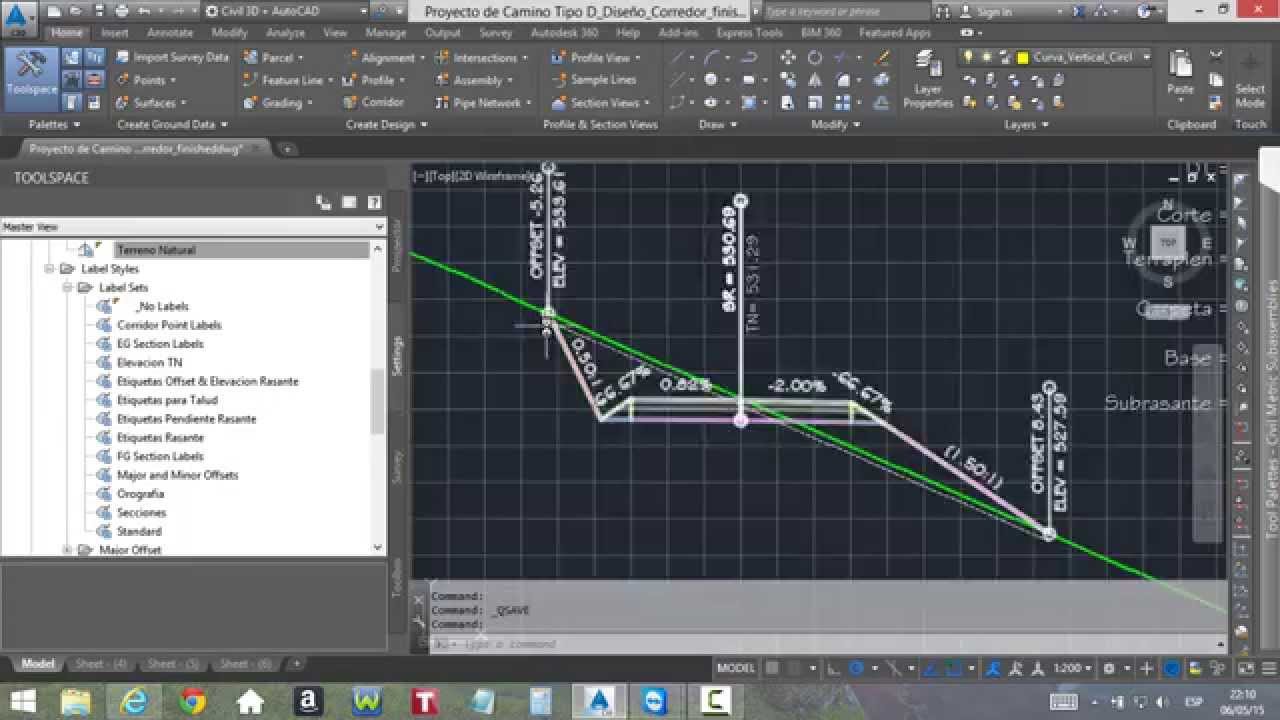Click Import Survey Data

point(171,57)
